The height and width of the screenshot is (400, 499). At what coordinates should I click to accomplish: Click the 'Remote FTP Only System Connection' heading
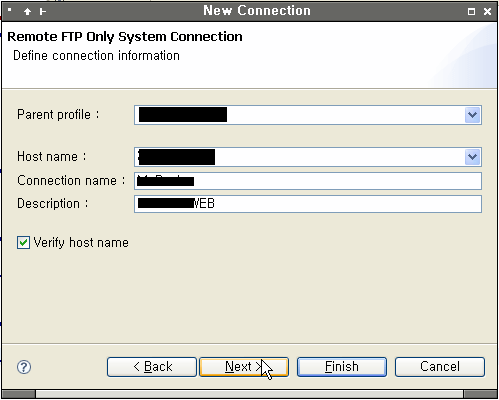tap(125, 37)
